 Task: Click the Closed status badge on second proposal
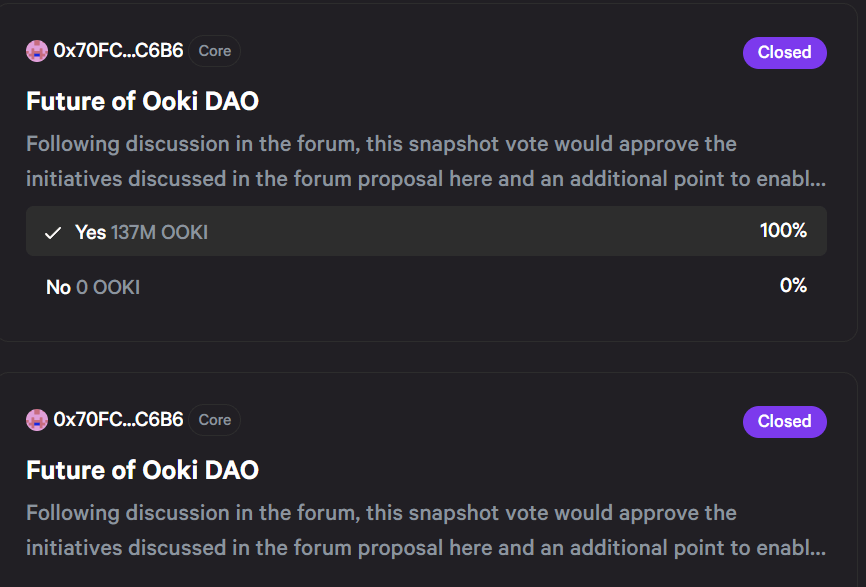point(784,421)
